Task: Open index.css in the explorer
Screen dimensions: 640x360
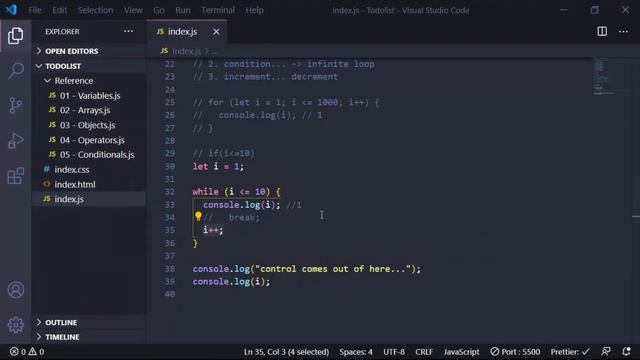Action: point(72,169)
